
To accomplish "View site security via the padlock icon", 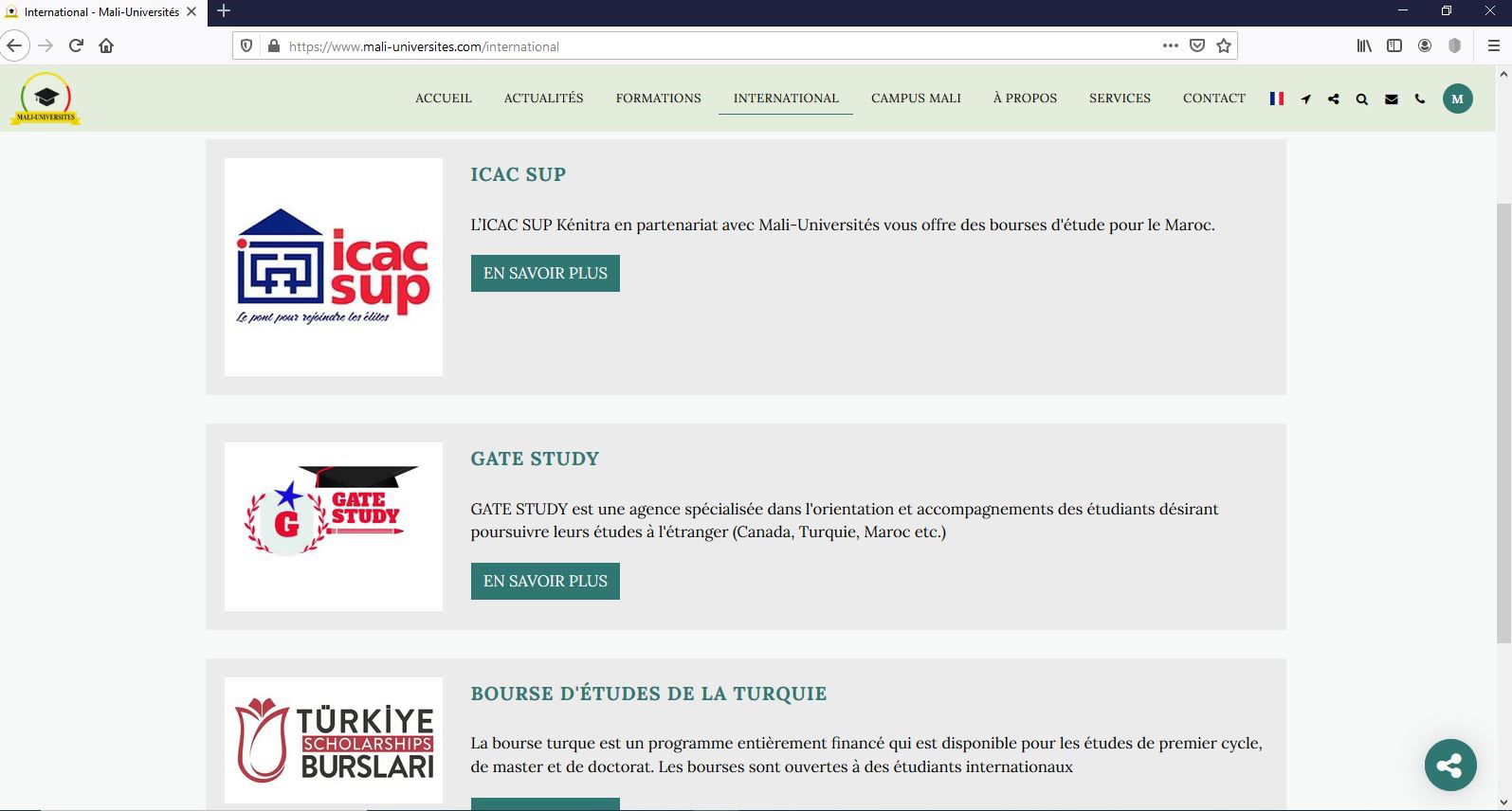I will 274,45.
